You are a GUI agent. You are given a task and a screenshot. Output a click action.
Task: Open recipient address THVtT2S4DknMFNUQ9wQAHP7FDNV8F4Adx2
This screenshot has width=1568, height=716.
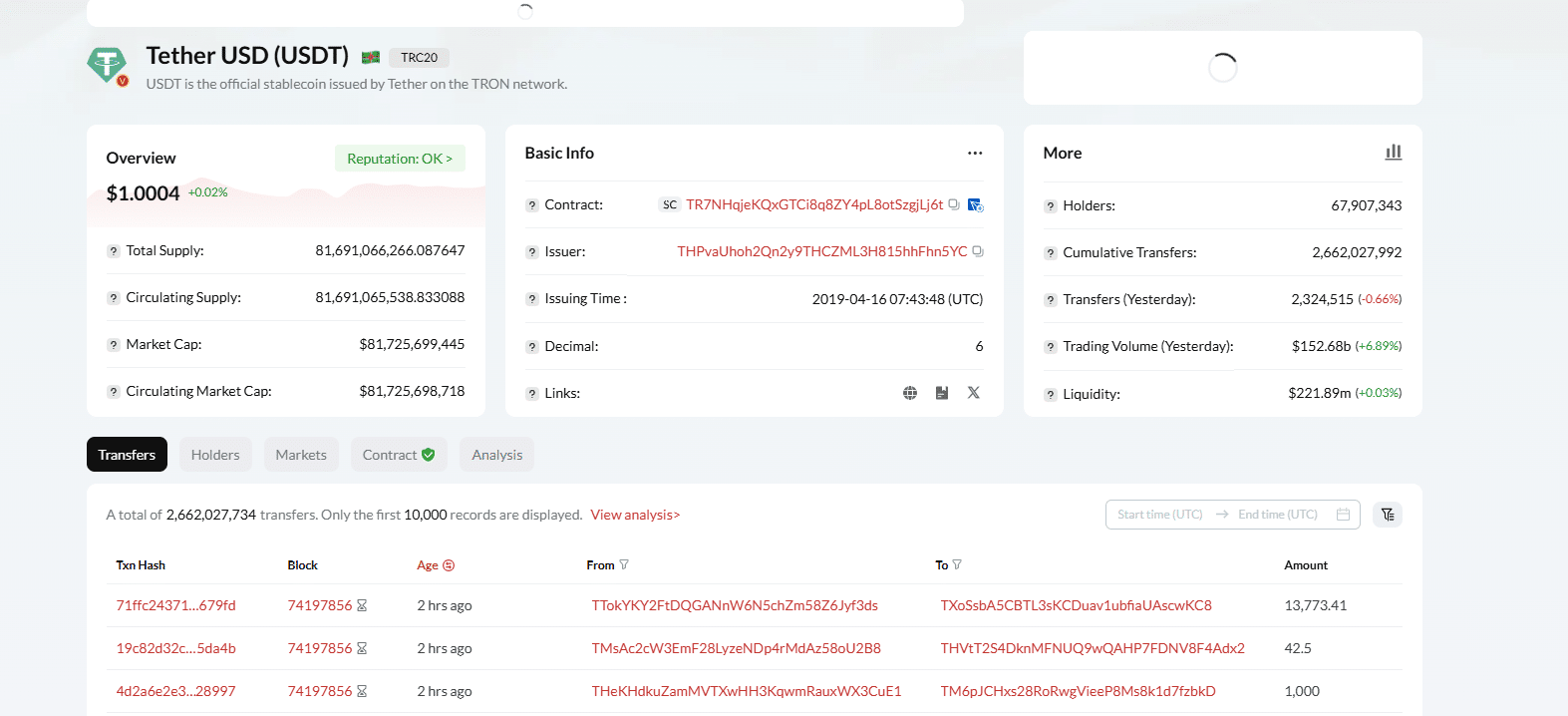1093,648
